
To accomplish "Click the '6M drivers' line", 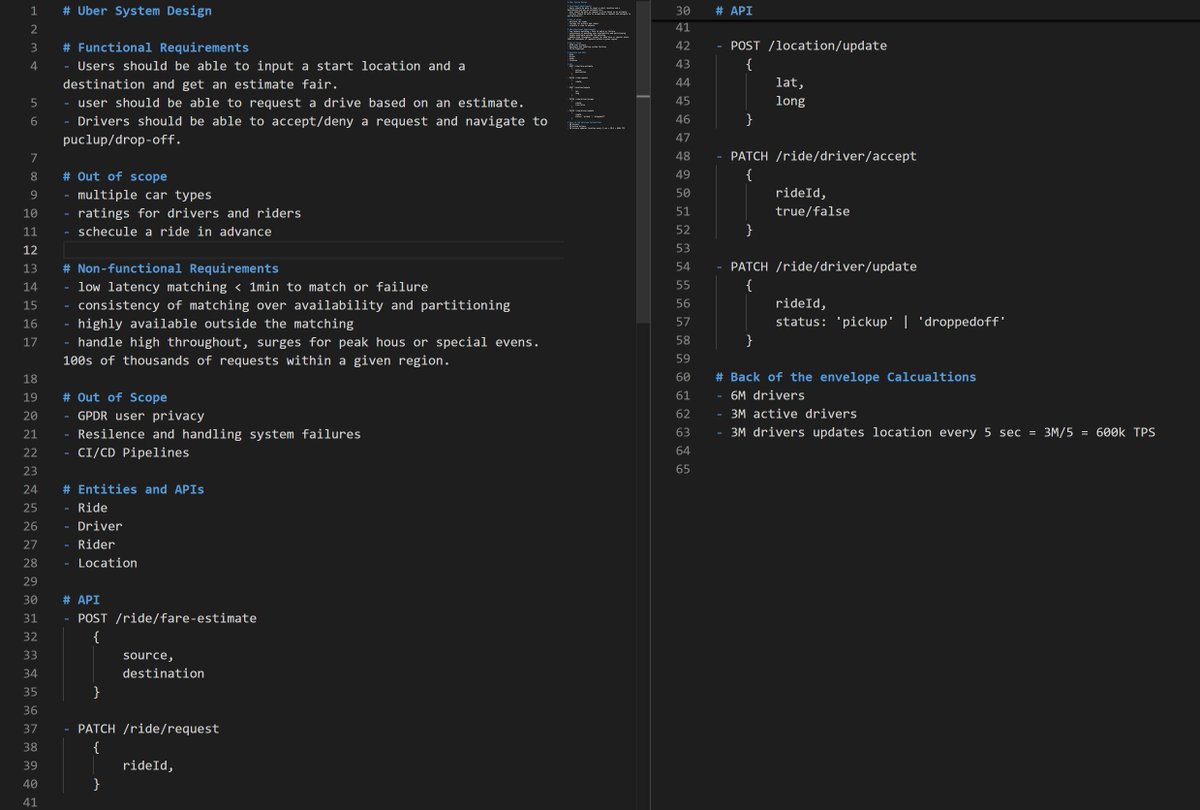I will point(760,395).
